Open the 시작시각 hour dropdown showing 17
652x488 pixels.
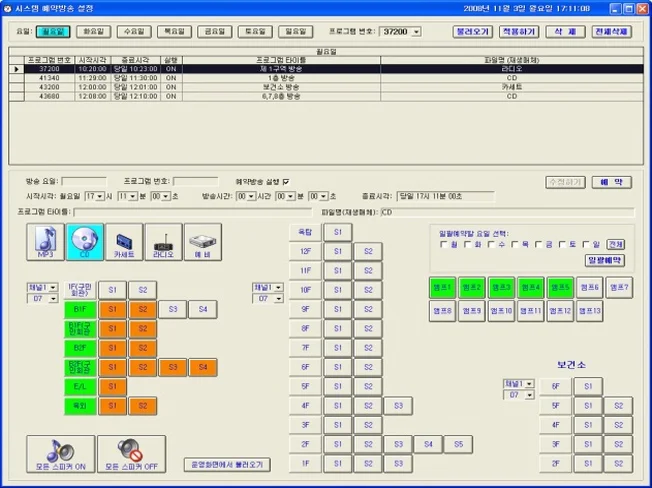pos(100,196)
